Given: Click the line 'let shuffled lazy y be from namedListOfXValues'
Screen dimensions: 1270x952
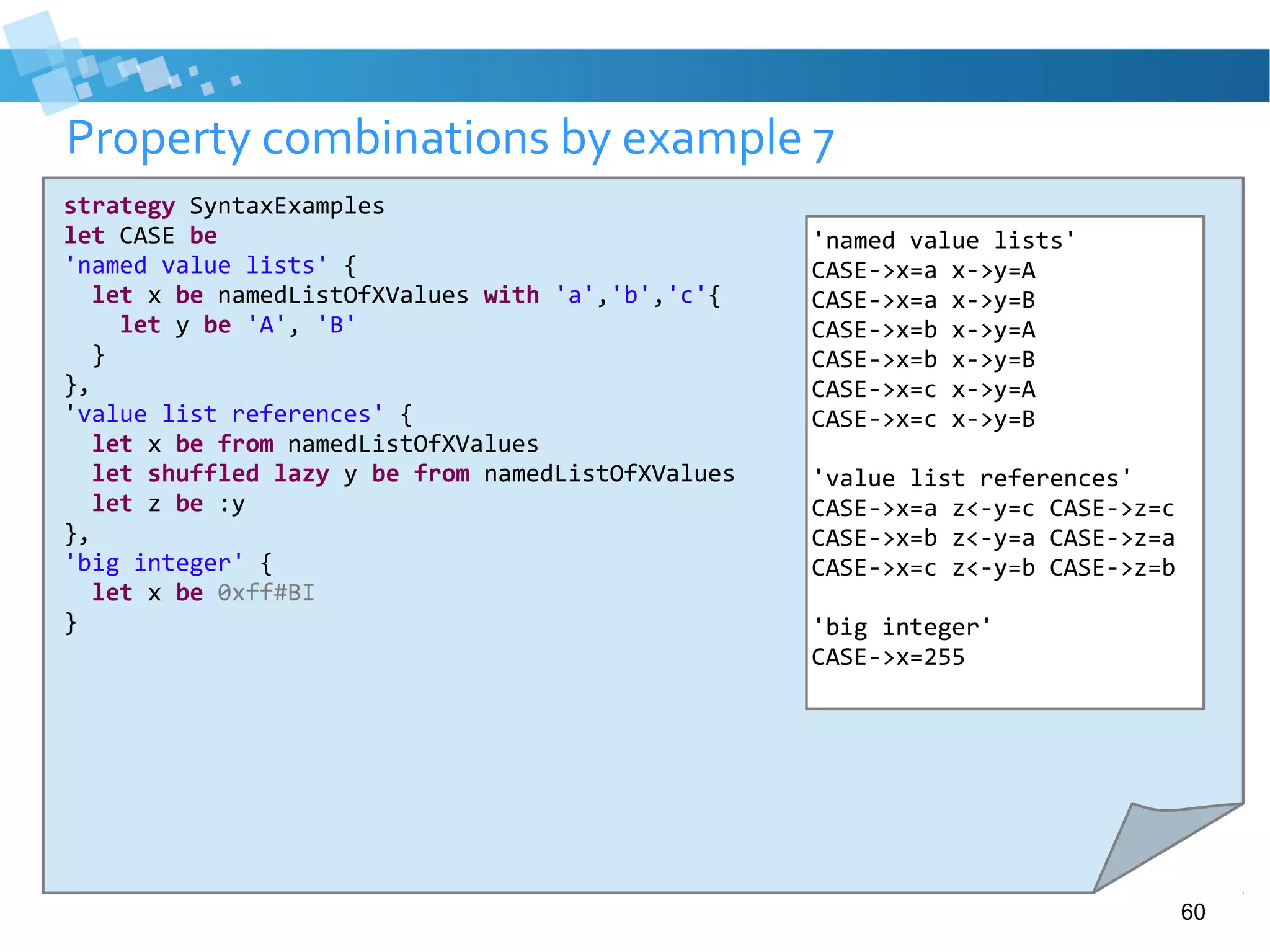Looking at the screenshot, I should pos(413,474).
